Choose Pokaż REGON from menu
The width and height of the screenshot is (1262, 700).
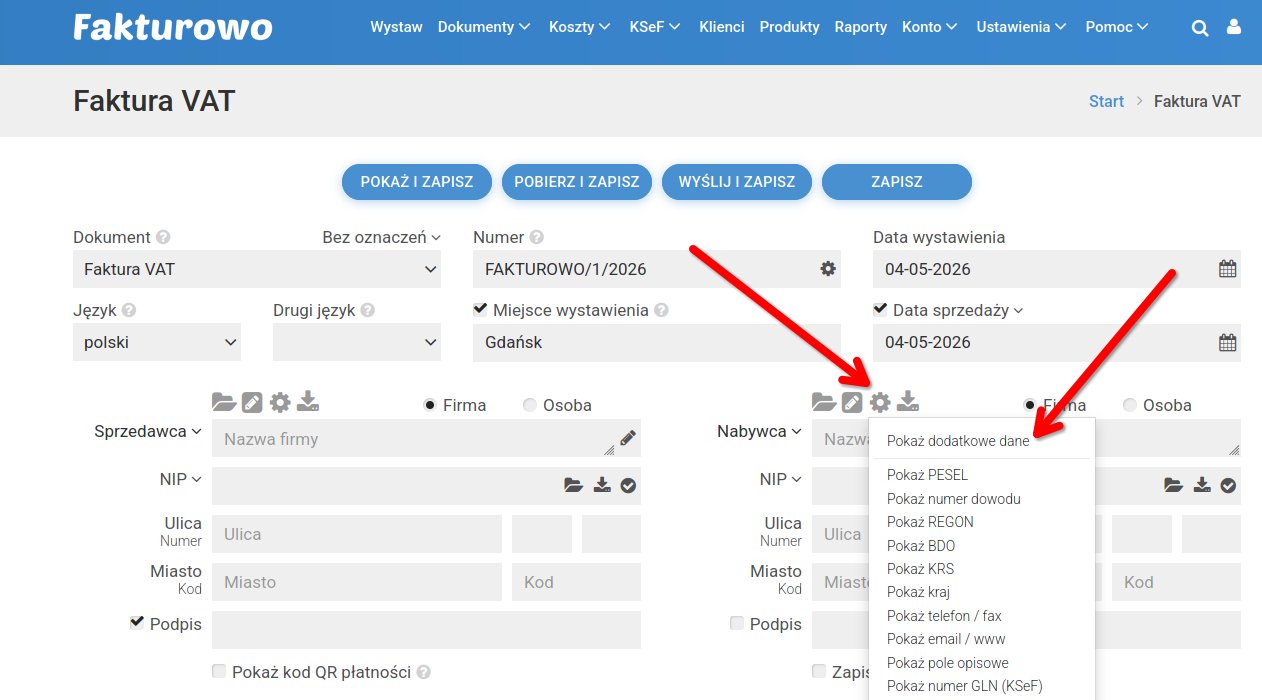point(930,522)
